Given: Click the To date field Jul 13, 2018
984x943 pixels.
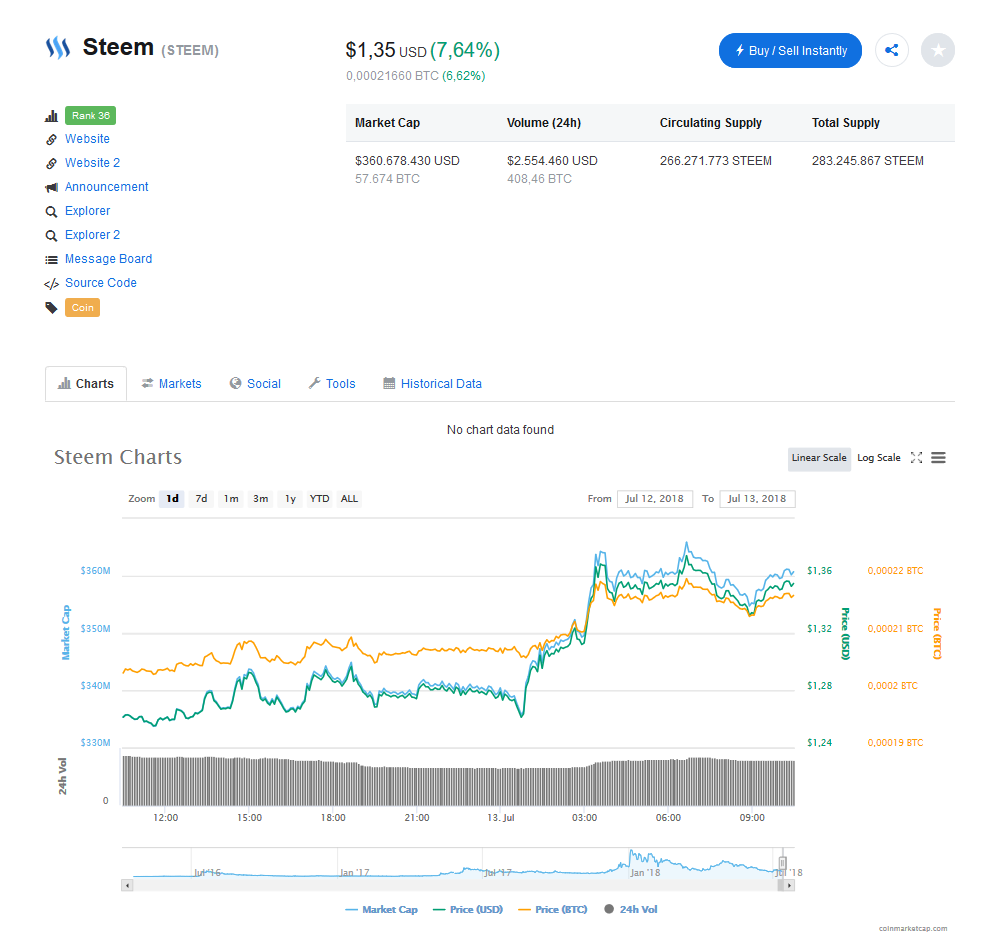Looking at the screenshot, I should point(757,499).
